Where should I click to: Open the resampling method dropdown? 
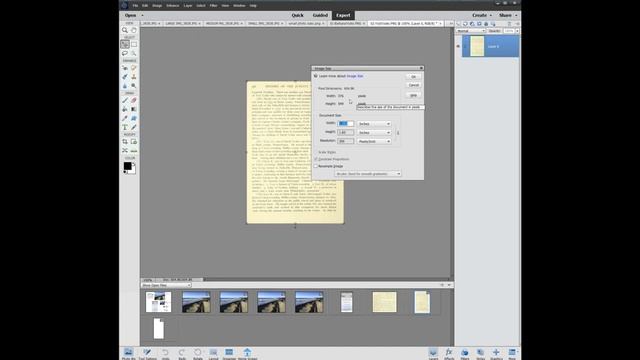point(368,174)
